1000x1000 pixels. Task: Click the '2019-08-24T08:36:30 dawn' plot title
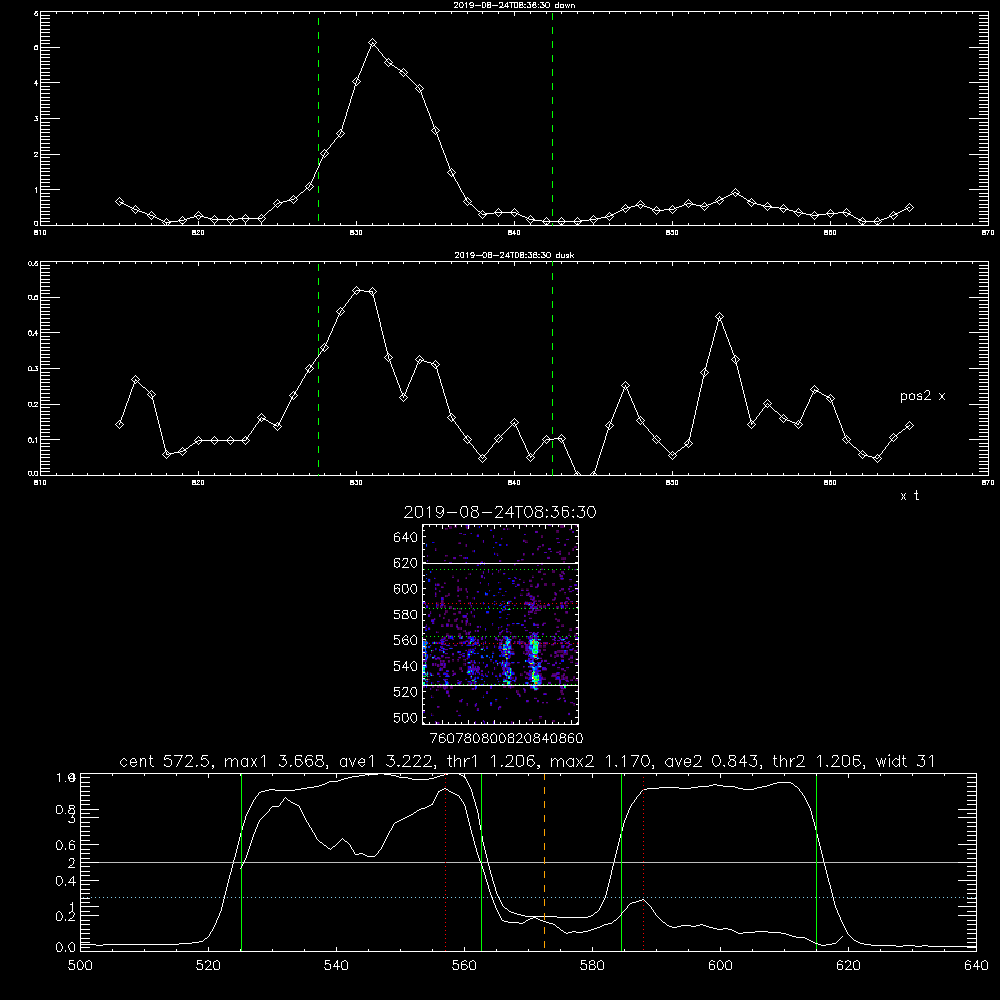click(514, 5)
